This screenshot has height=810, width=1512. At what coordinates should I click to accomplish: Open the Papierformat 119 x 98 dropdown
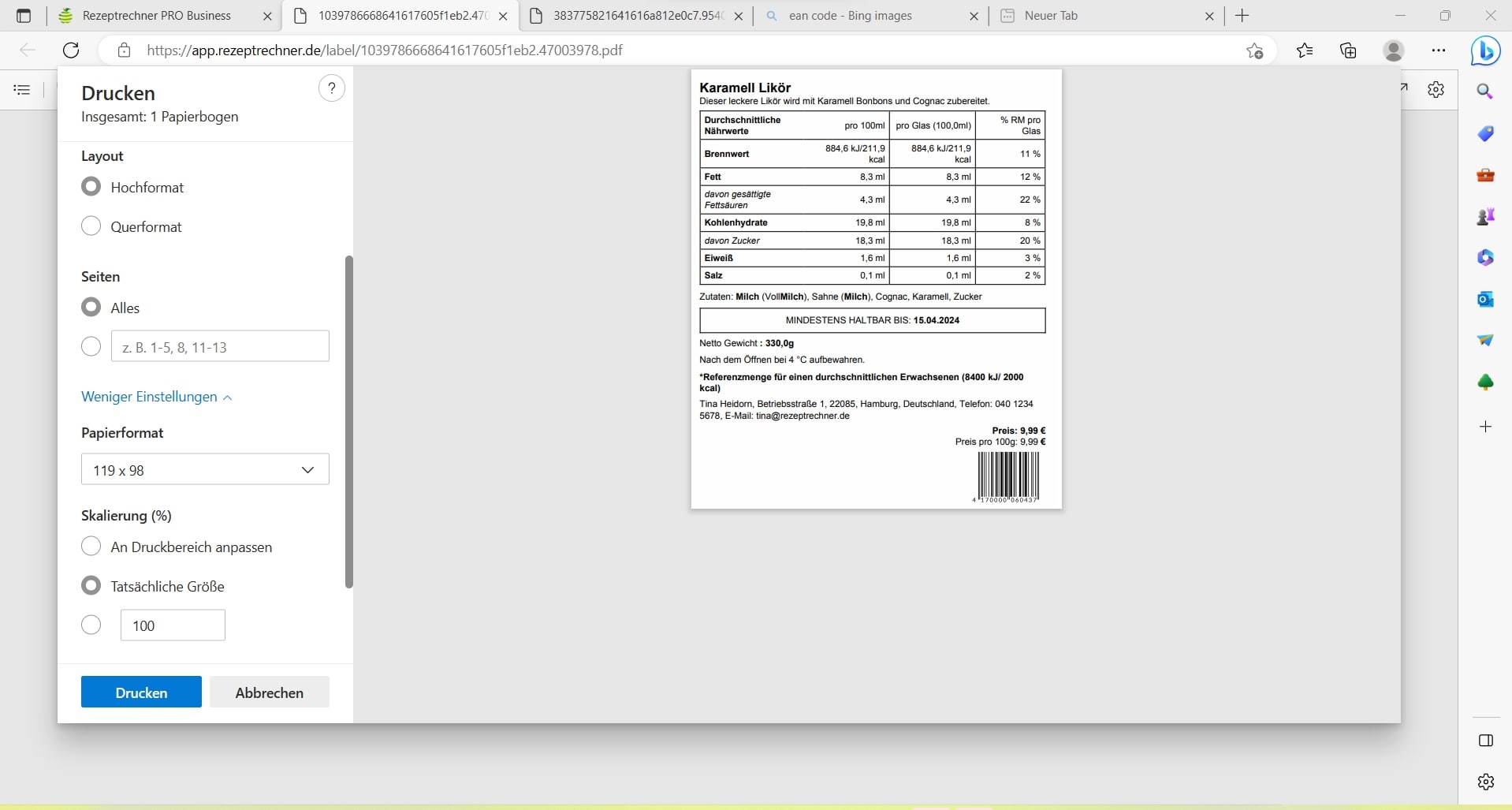[x=205, y=470]
